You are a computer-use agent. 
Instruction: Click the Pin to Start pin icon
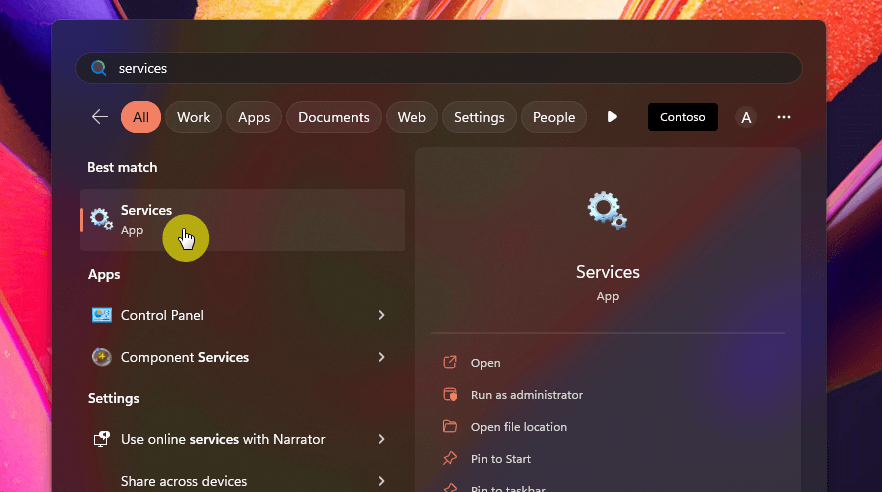pos(450,458)
